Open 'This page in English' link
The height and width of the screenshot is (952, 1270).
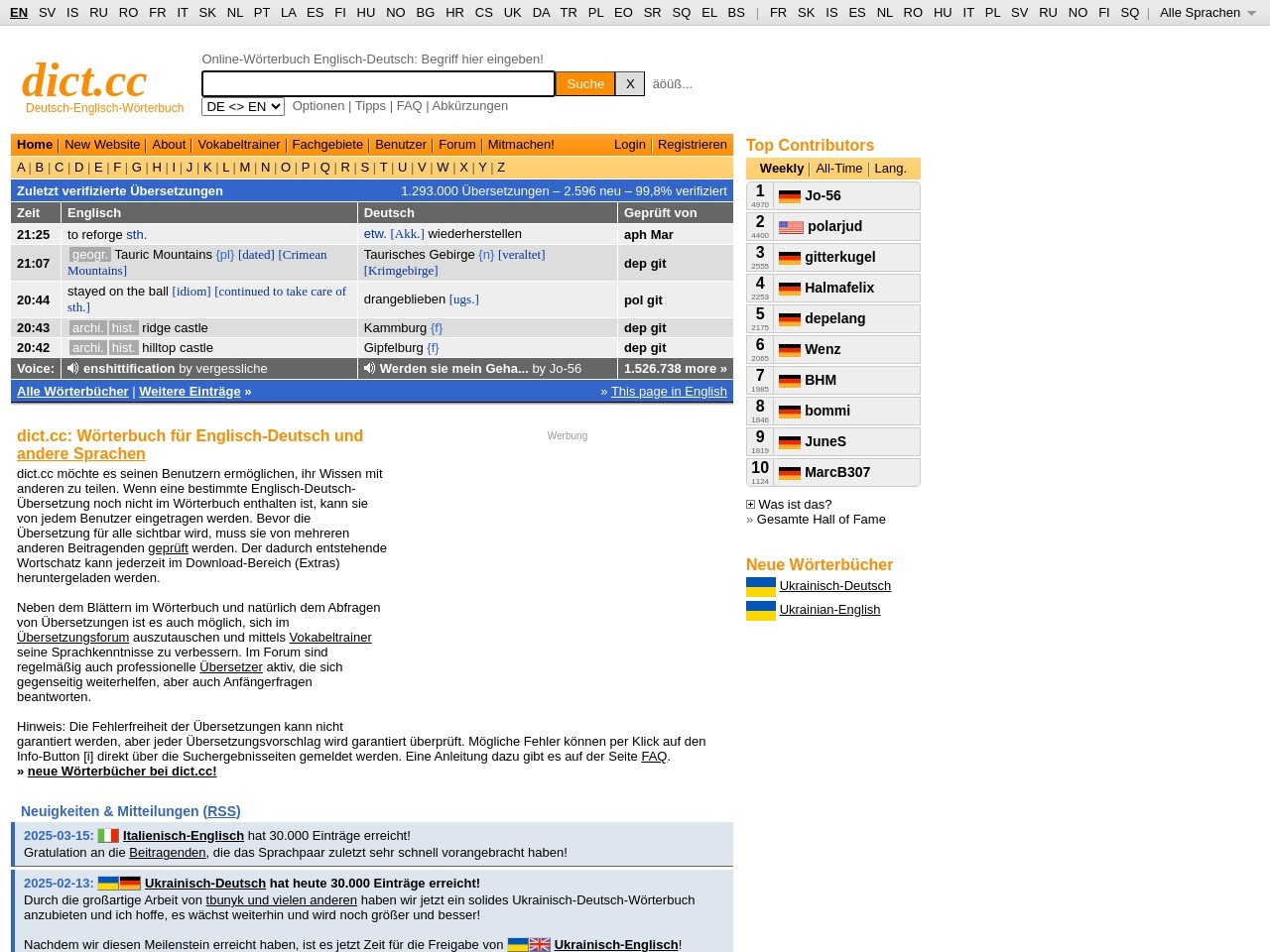coord(669,392)
